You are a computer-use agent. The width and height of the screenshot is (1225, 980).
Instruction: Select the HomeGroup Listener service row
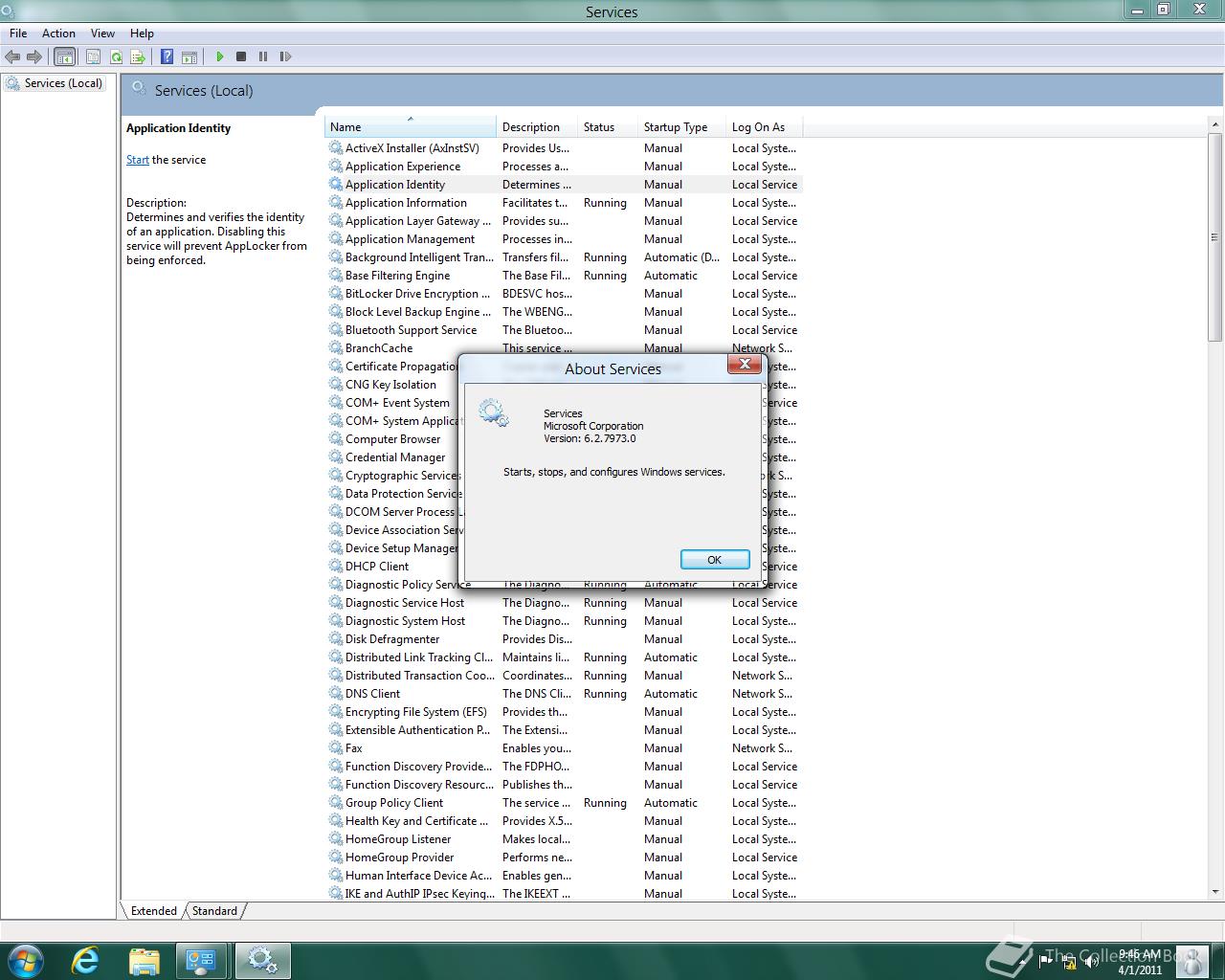pos(565,838)
